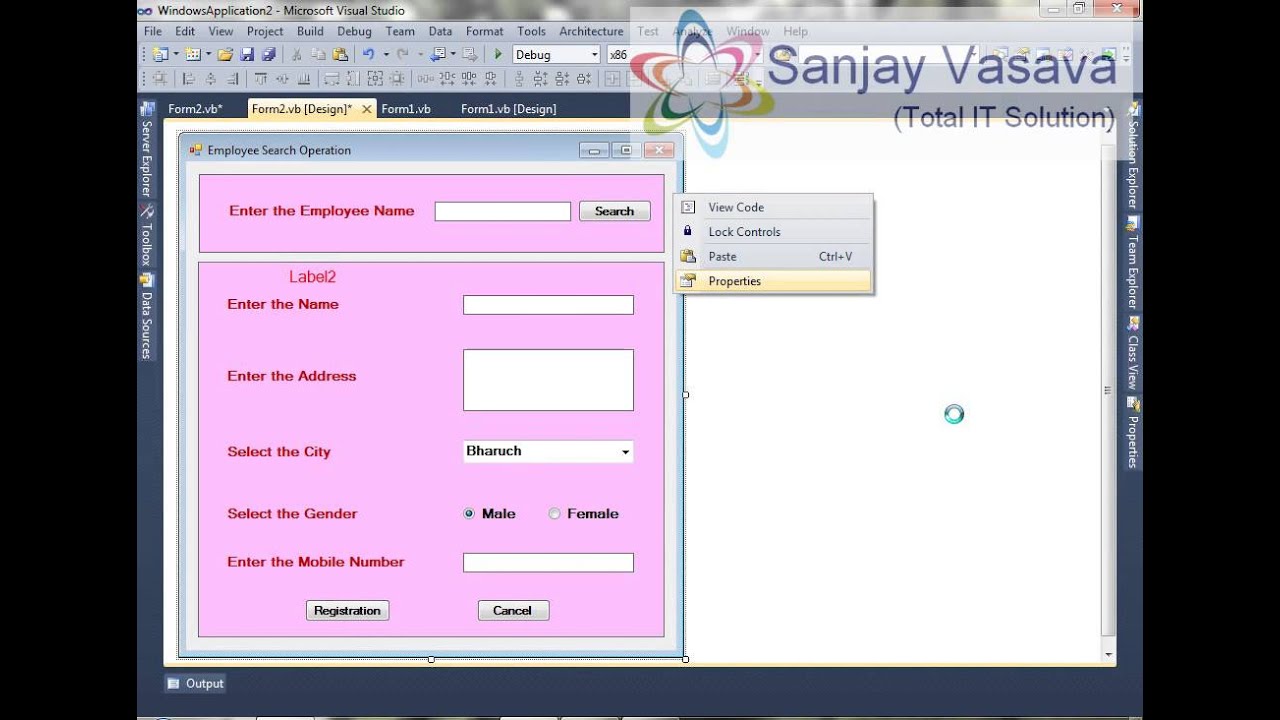1280x720 pixels.
Task: Click the Save All toolbar icon
Action: tap(268, 55)
